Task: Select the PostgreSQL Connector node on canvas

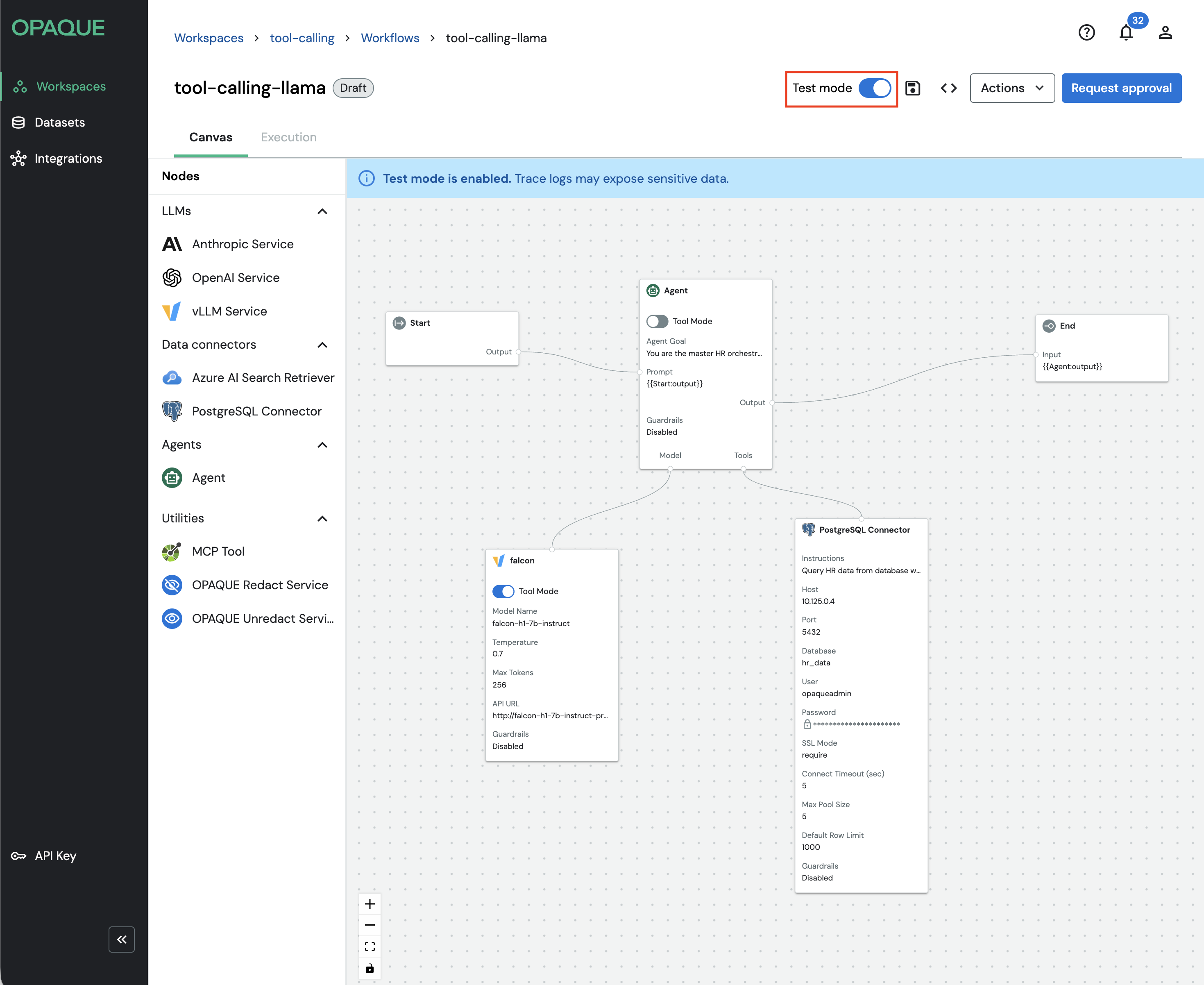Action: click(x=864, y=529)
